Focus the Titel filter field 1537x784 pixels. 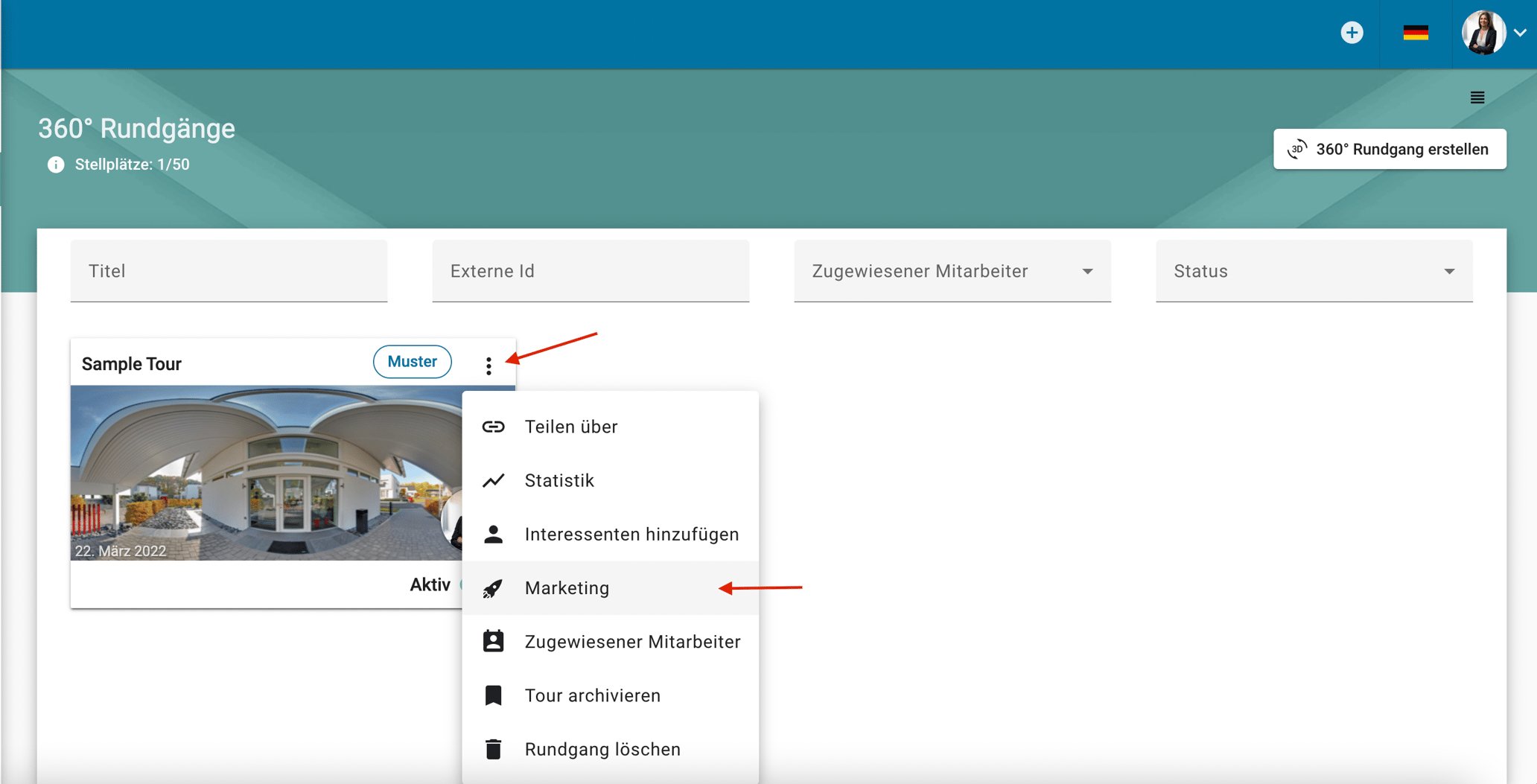coord(229,271)
